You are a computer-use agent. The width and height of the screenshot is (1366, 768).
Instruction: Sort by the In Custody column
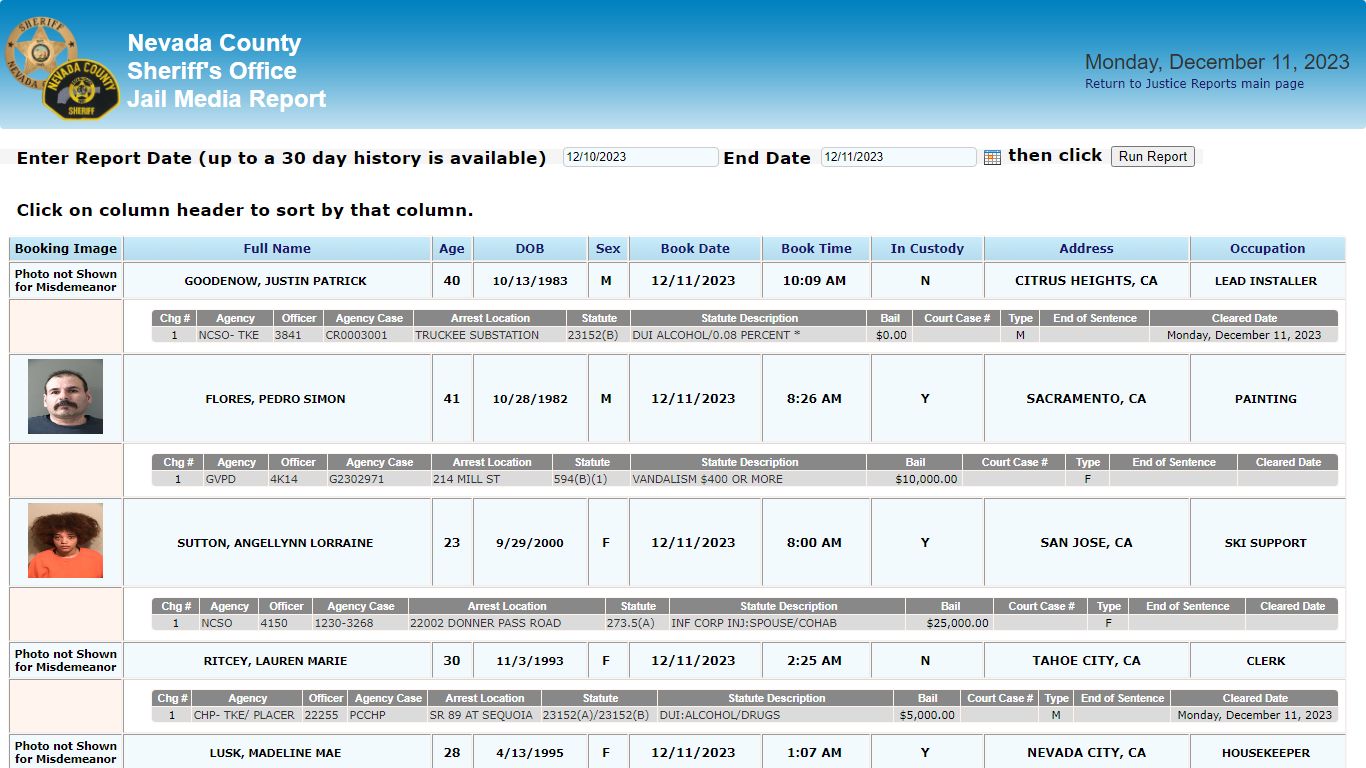[x=927, y=249]
